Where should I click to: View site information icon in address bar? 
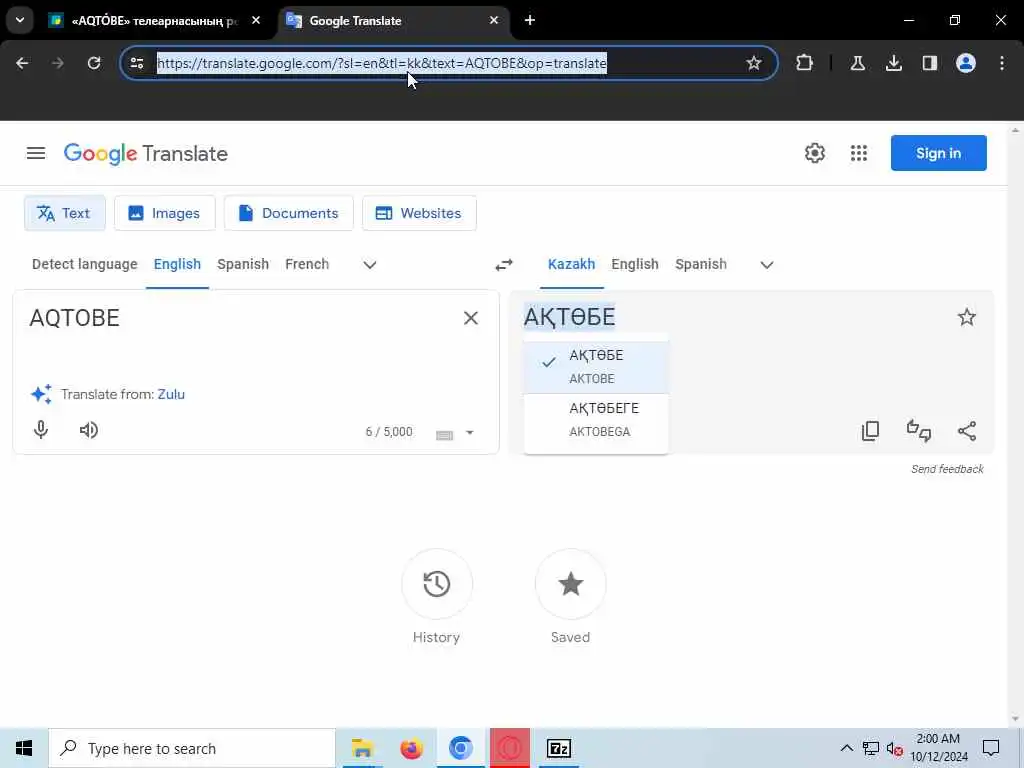[137, 63]
